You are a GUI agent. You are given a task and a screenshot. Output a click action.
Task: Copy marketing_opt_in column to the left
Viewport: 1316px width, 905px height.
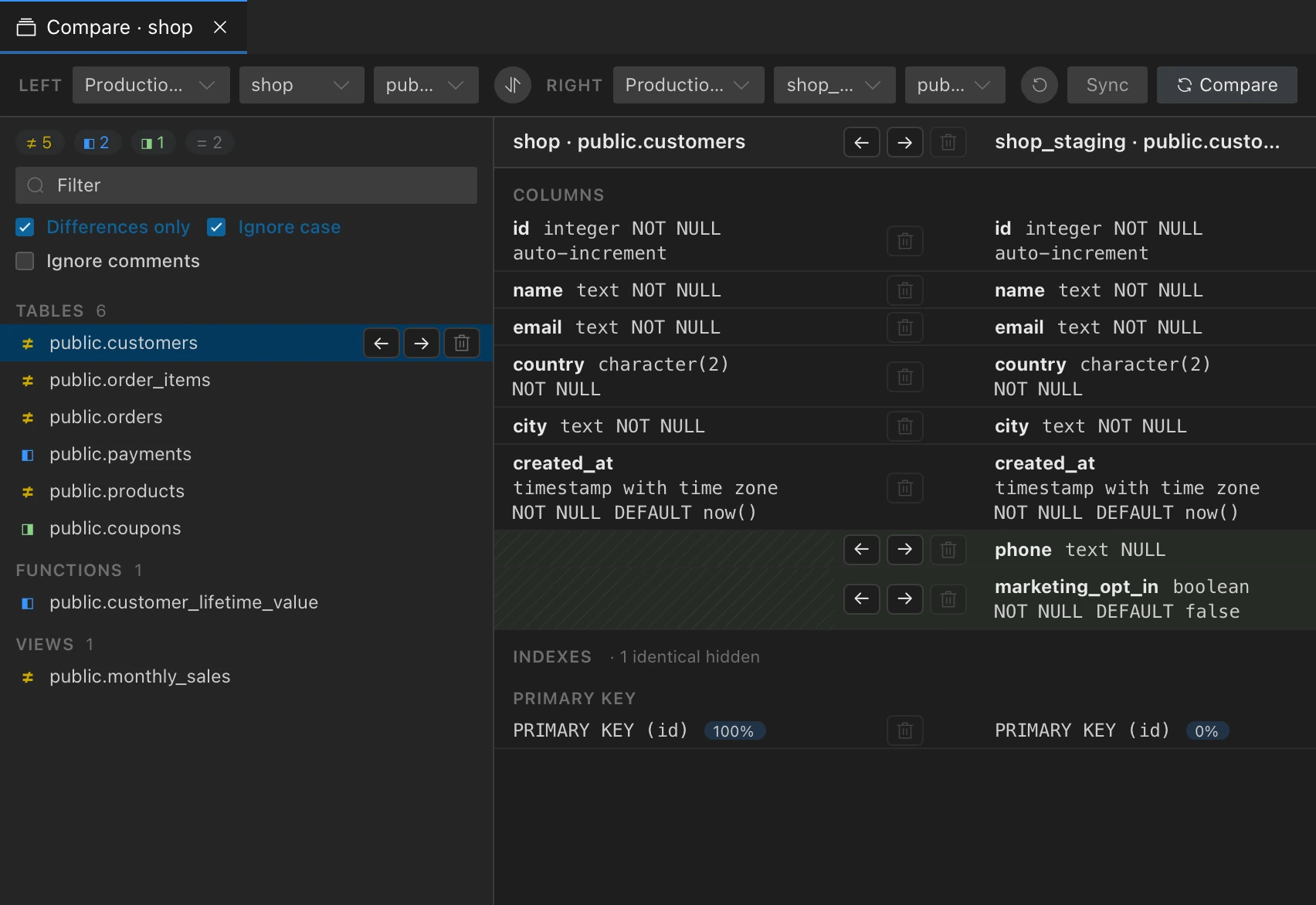click(862, 599)
